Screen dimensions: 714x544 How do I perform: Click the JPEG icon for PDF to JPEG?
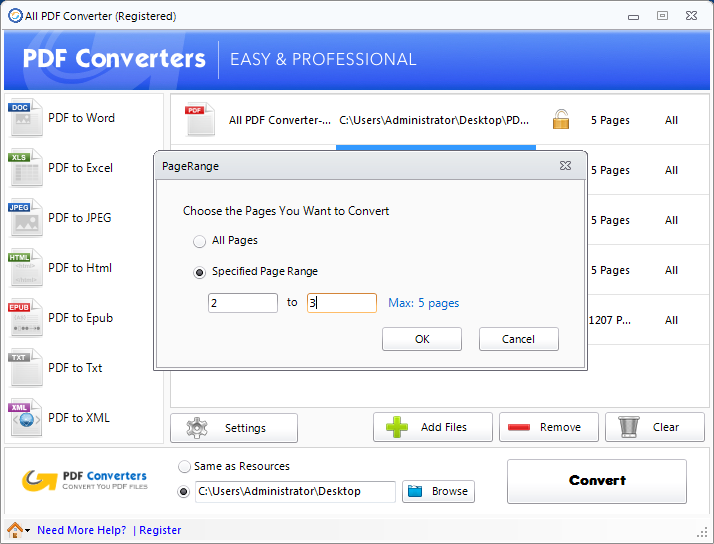(x=25, y=218)
